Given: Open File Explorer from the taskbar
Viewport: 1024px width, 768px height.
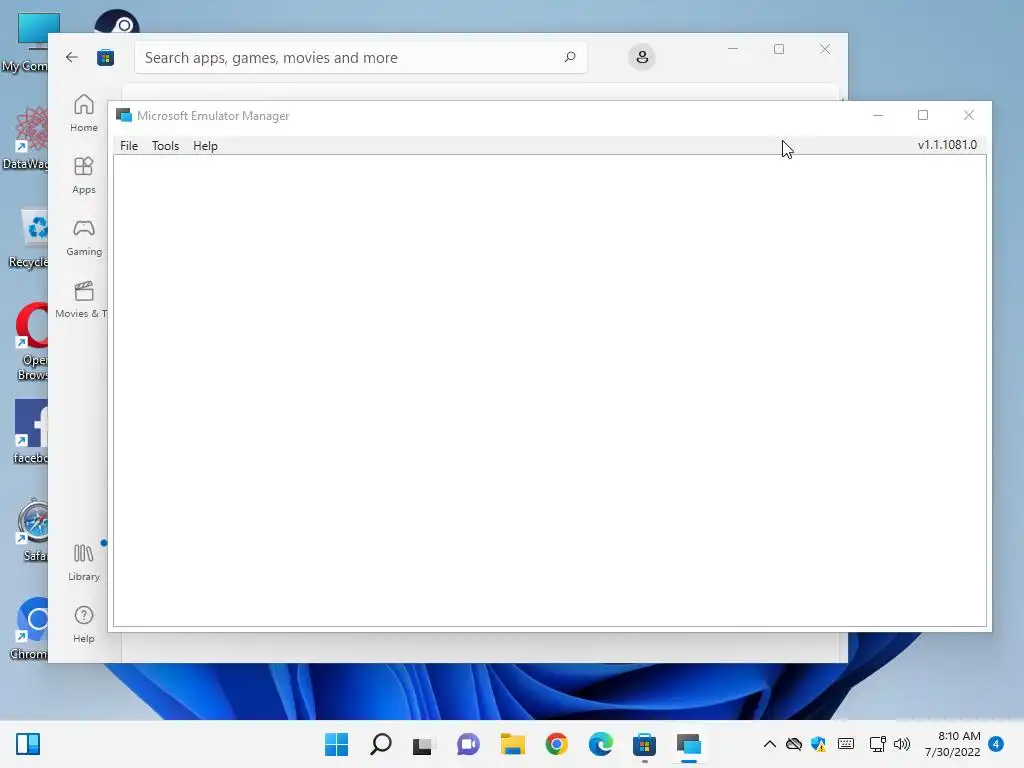Looking at the screenshot, I should coord(513,744).
